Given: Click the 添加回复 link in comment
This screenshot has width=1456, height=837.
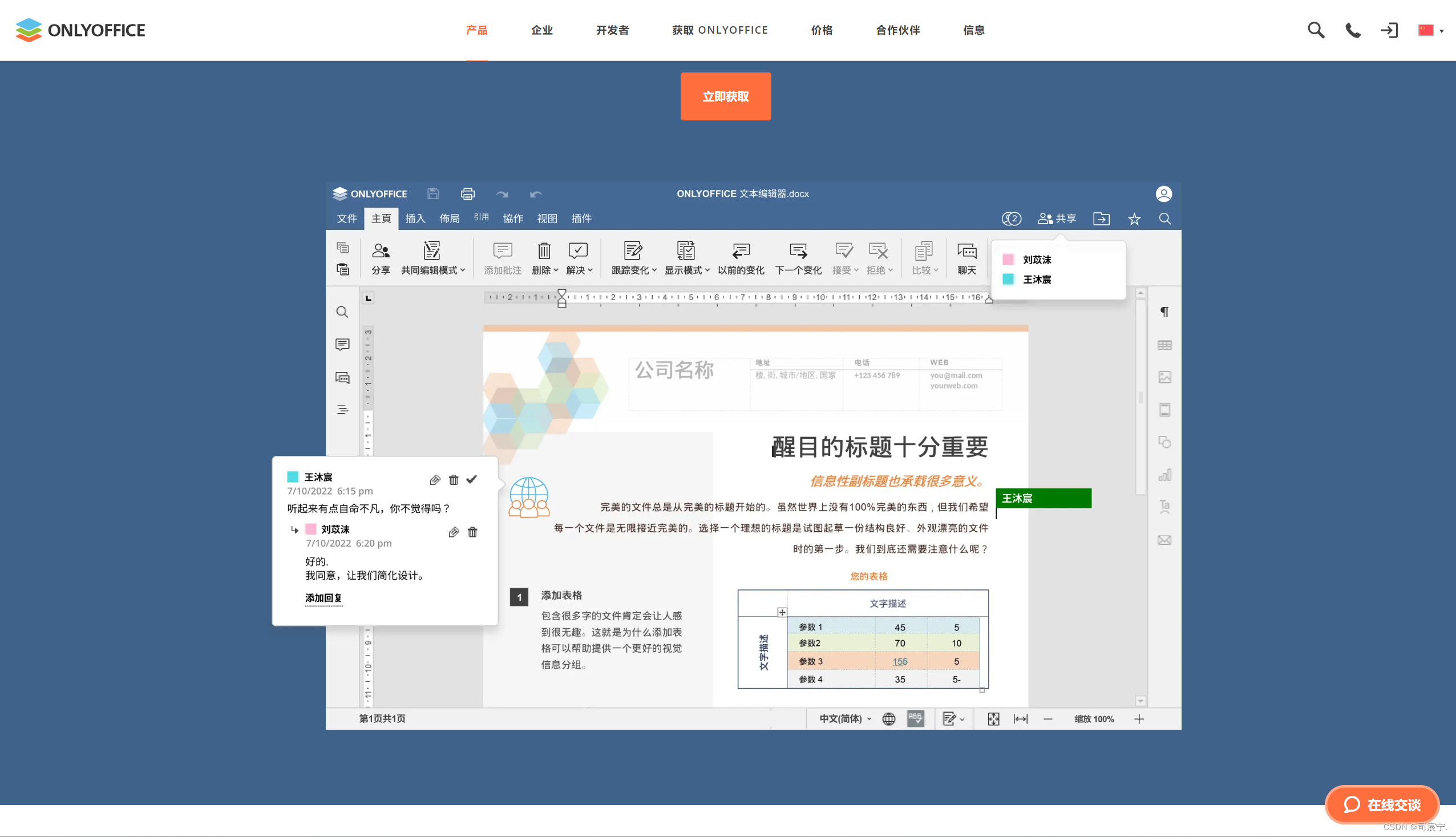Looking at the screenshot, I should click(x=323, y=598).
